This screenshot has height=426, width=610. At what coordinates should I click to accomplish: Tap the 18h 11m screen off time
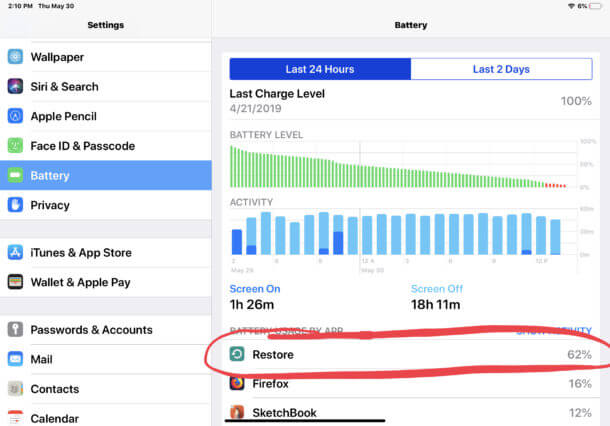[436, 305]
